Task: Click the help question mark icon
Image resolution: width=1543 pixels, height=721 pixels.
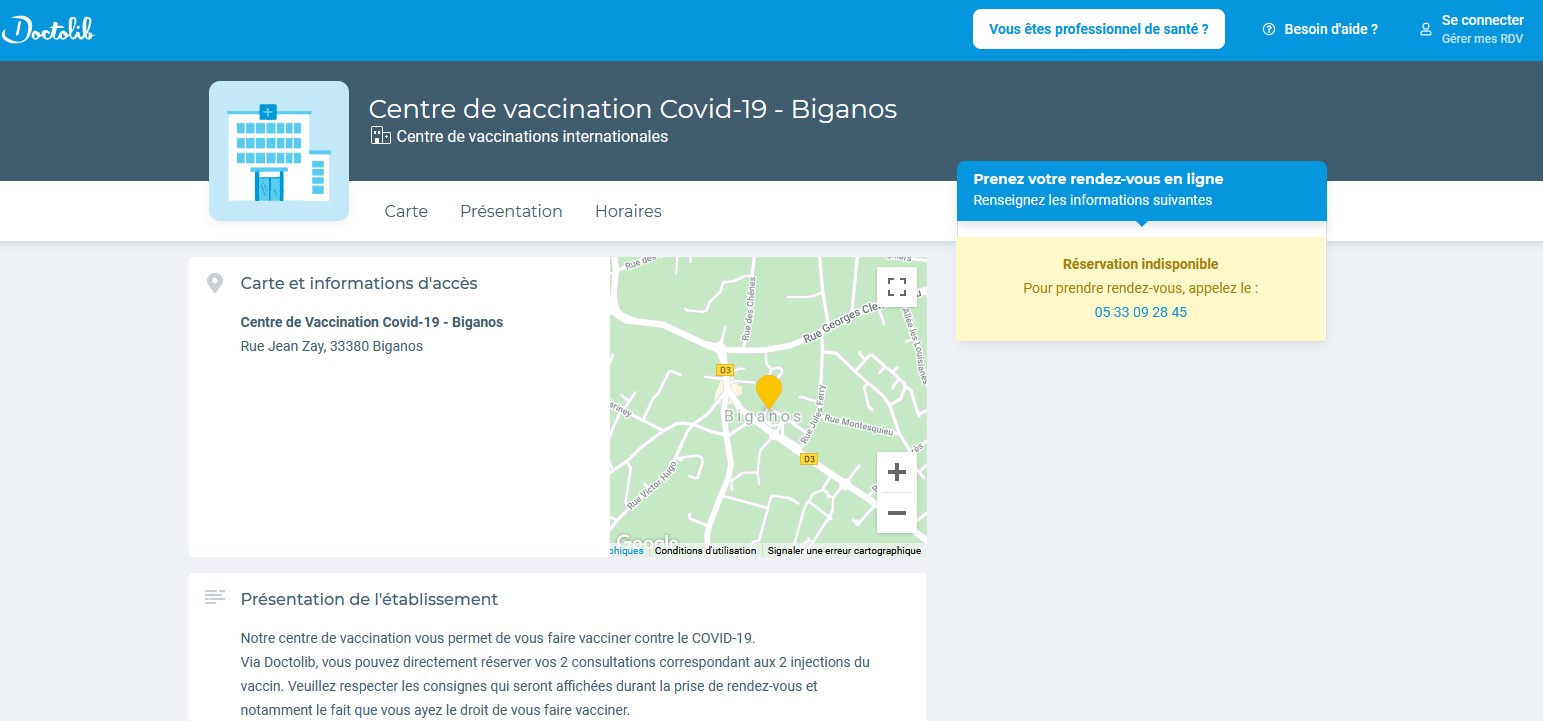Action: click(x=1269, y=30)
